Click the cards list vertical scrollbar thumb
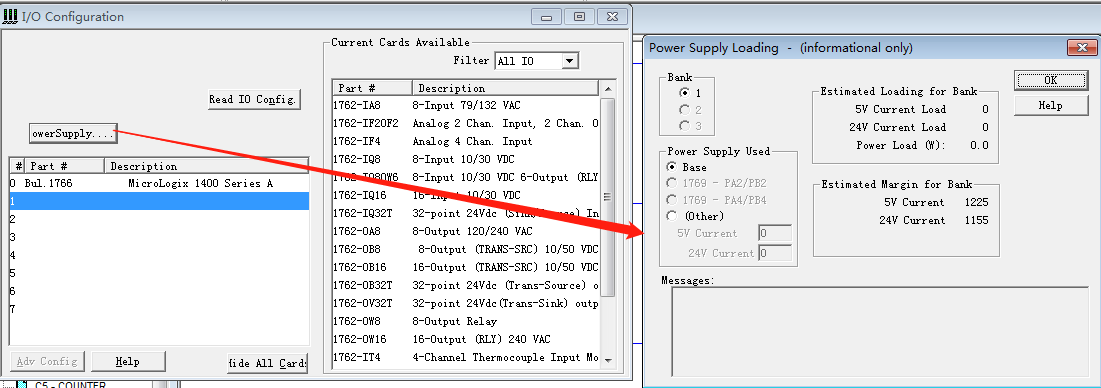The height and width of the screenshot is (388, 1101). (608, 197)
